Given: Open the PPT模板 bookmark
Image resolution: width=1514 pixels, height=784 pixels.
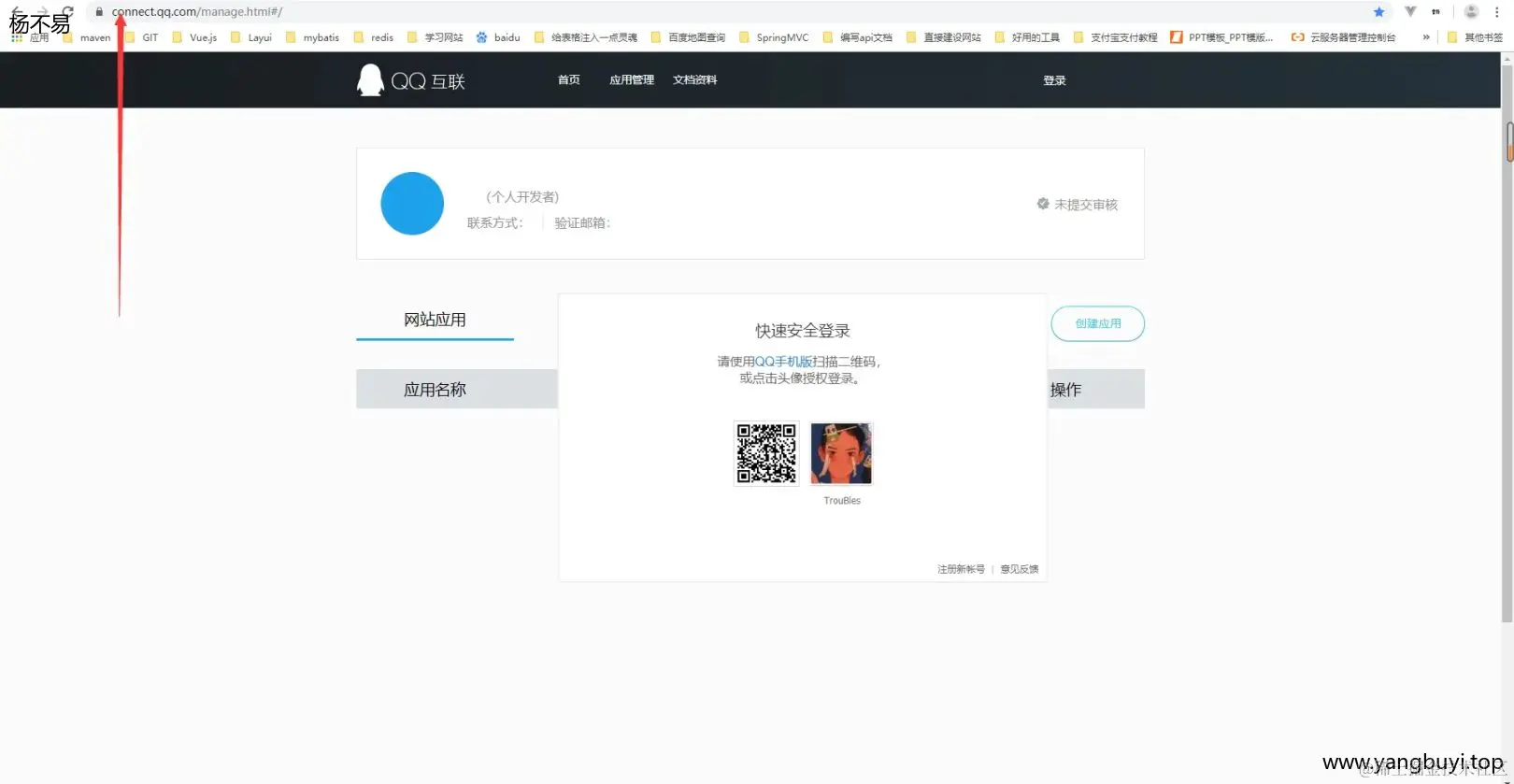Looking at the screenshot, I should pos(1221,37).
